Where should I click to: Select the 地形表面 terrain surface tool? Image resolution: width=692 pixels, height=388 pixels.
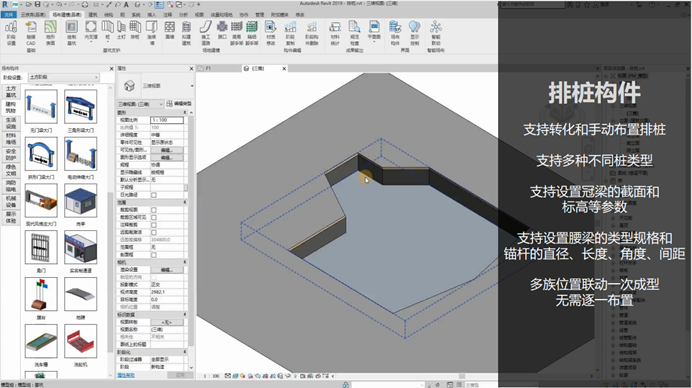[x=50, y=33]
